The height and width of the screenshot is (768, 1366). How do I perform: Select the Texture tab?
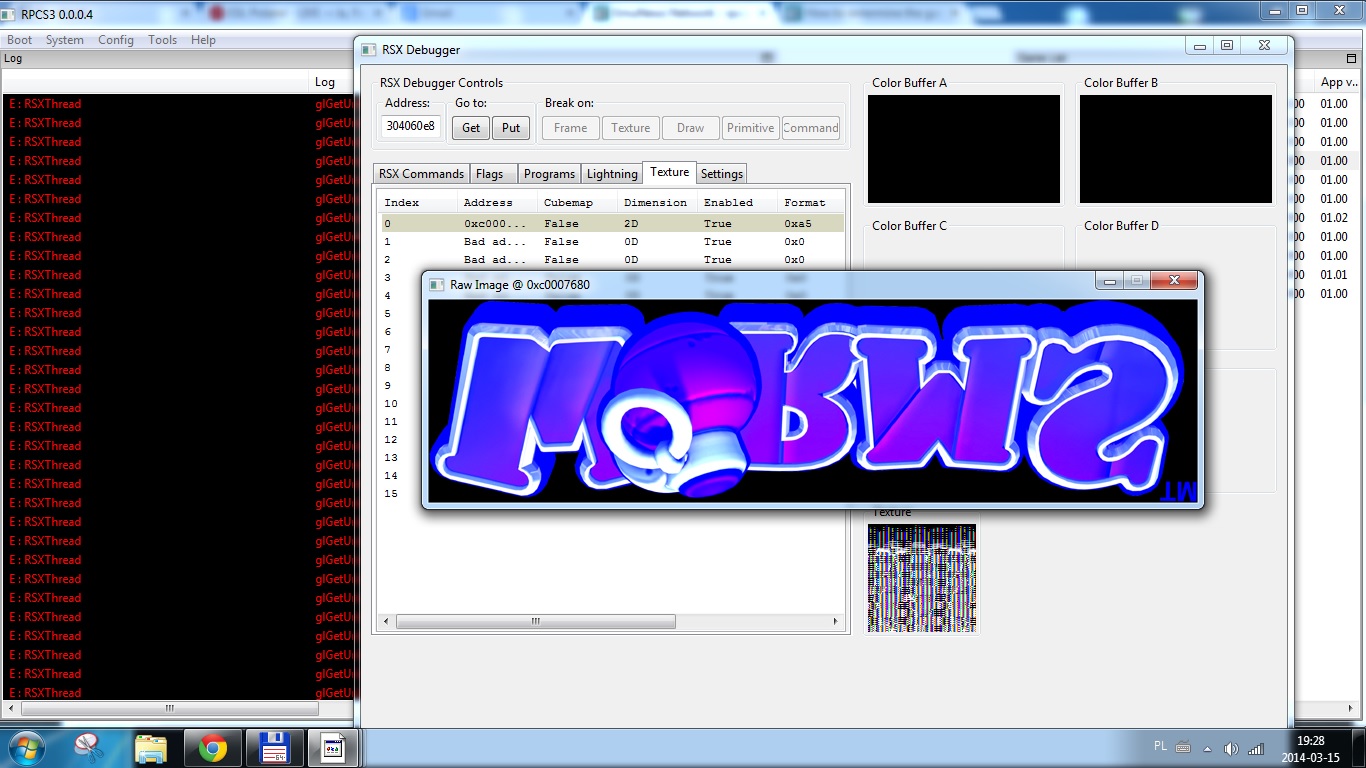[x=669, y=172]
